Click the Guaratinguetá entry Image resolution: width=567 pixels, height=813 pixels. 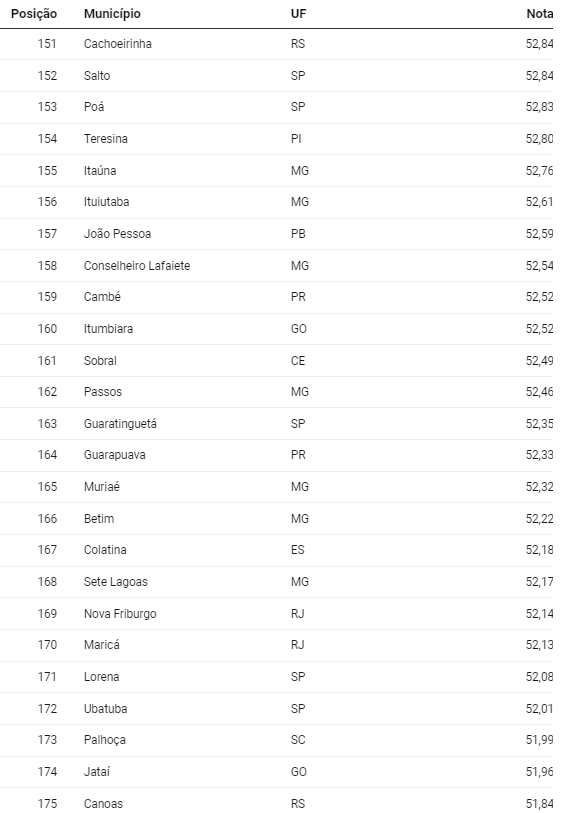pyautogui.click(x=120, y=424)
